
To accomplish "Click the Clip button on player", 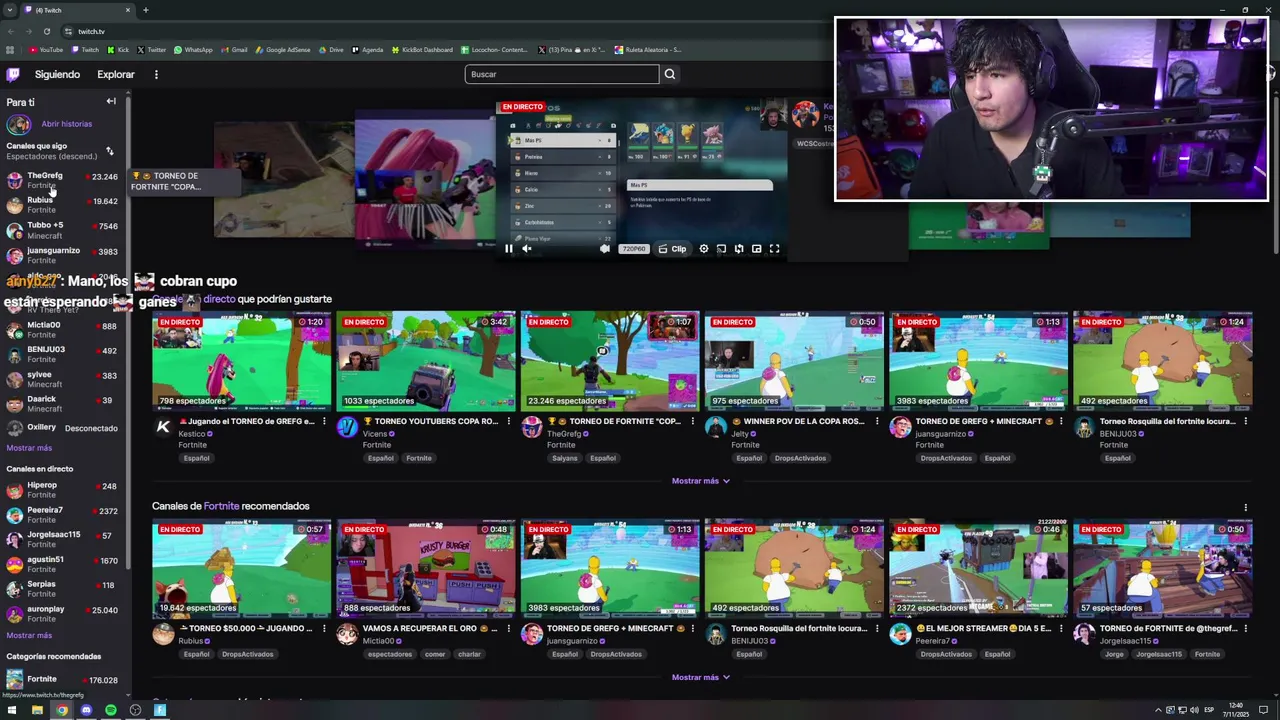I will [673, 249].
